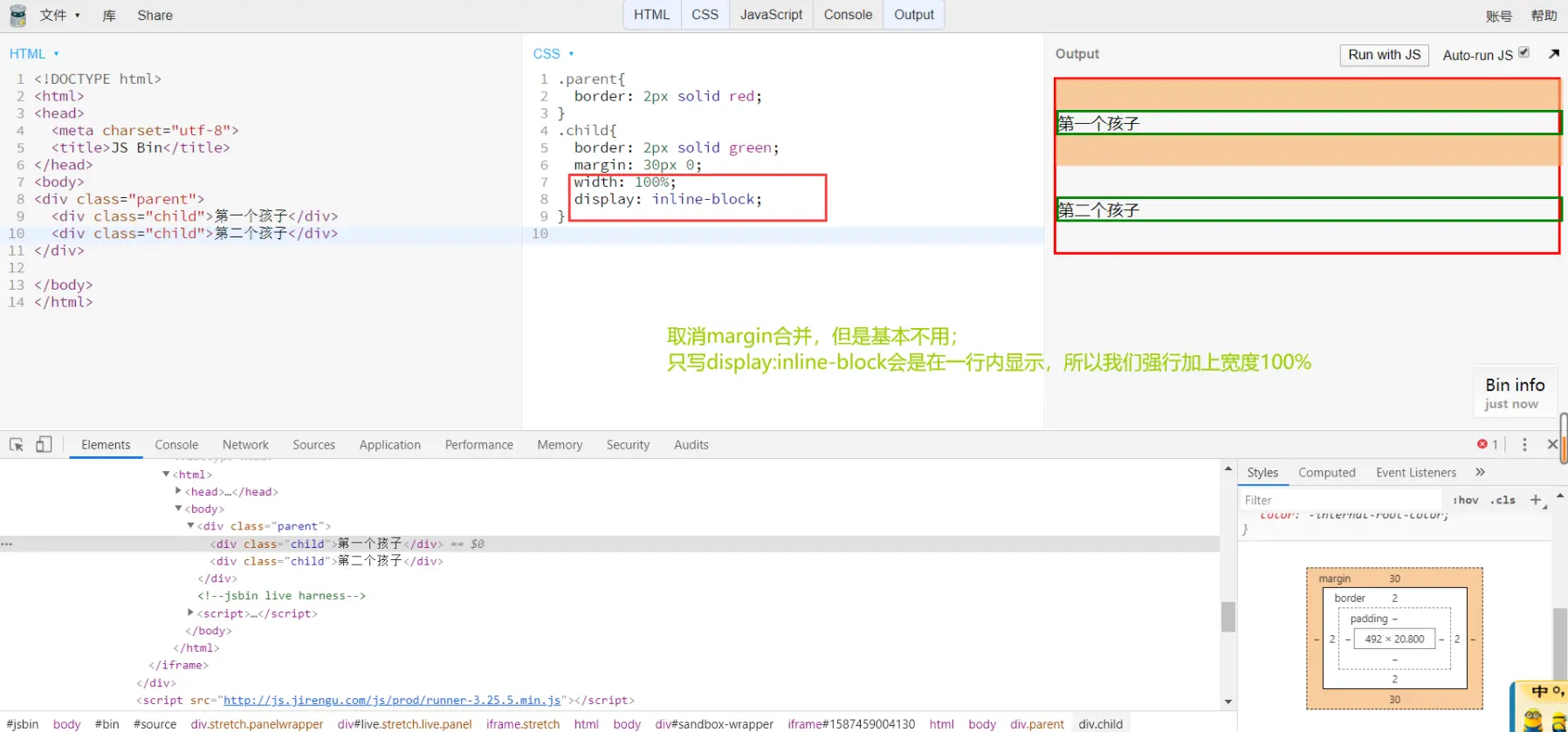The height and width of the screenshot is (732, 1568).
Task: Open the runner-3.25.5.min.js script link
Action: pyautogui.click(x=392, y=700)
